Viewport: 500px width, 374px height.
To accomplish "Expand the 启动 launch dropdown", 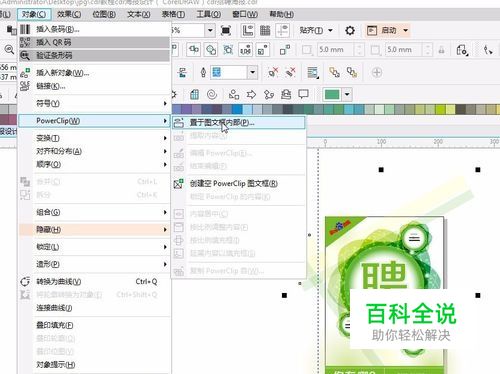I will click(x=406, y=30).
